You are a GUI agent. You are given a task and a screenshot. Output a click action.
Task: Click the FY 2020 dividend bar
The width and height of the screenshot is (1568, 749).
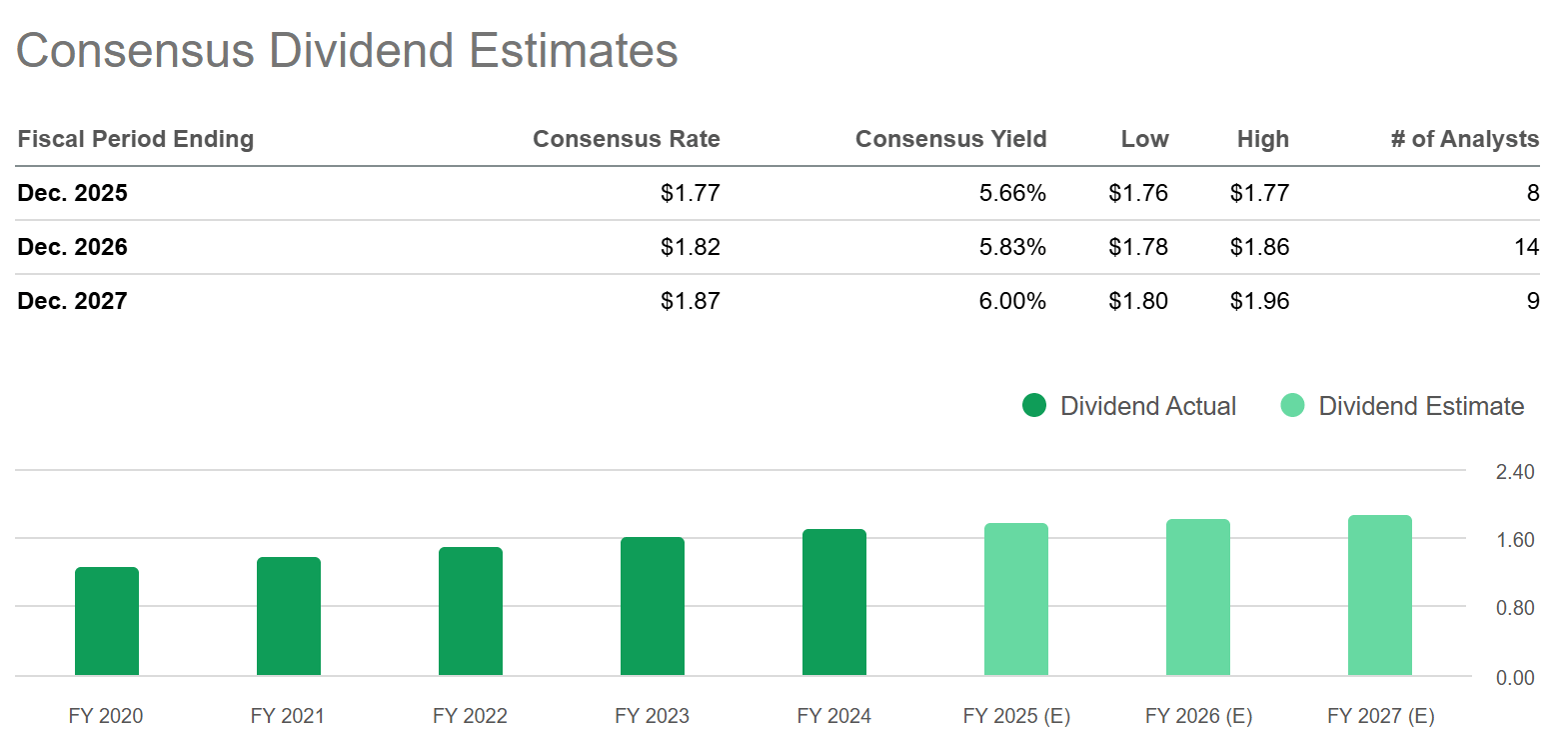click(x=107, y=621)
